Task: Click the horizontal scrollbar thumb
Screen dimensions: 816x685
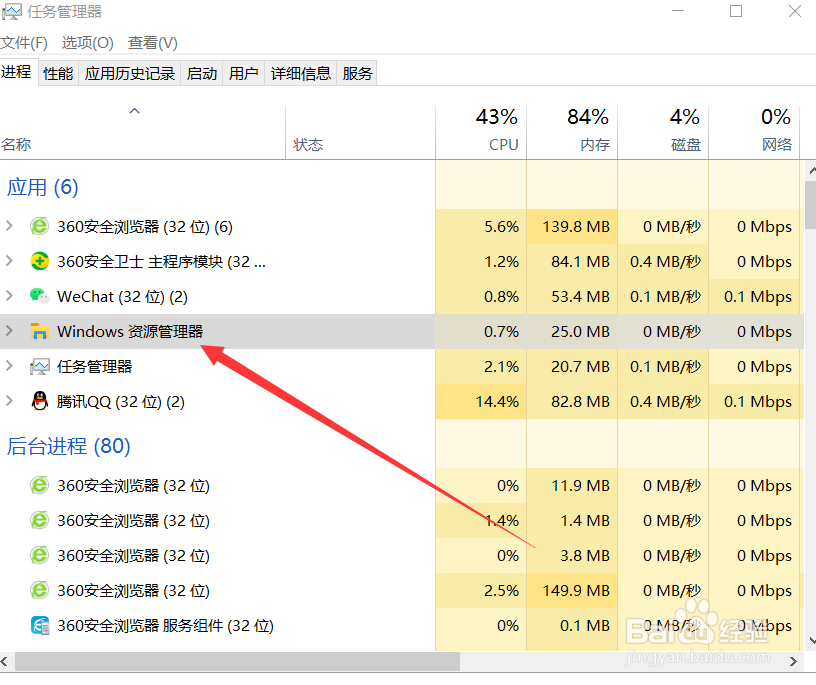Action: click(x=237, y=661)
